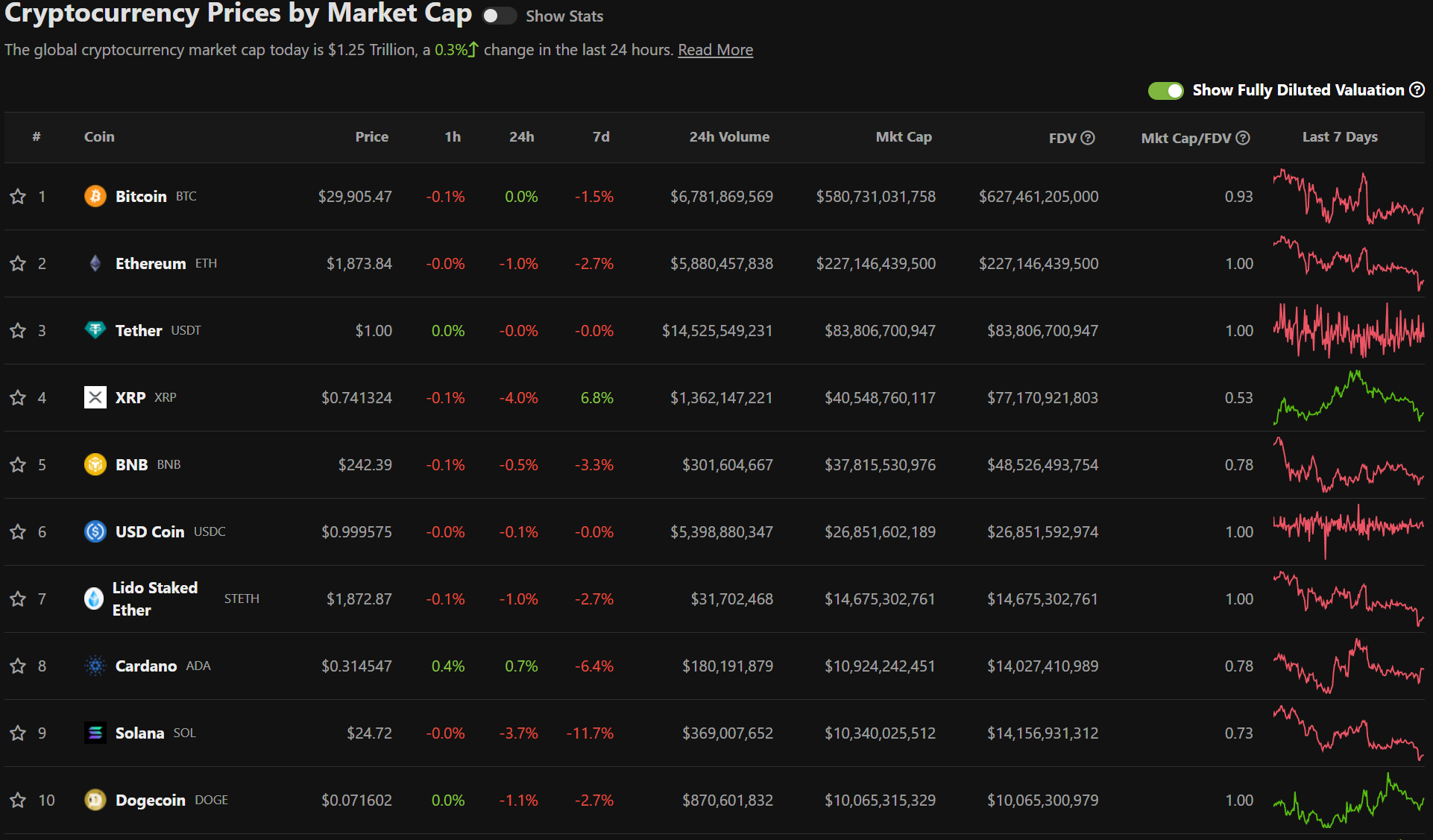Disable Show Fully Diluted Valuation toggle
Screen dimensions: 1433x840
tap(1165, 91)
